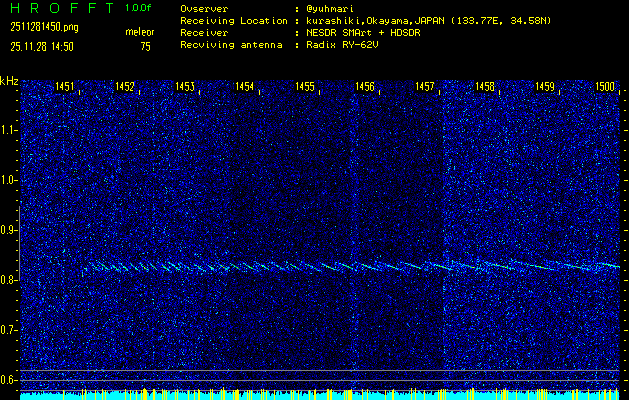
Task: Click the 1458 time marker
Action: [485, 87]
